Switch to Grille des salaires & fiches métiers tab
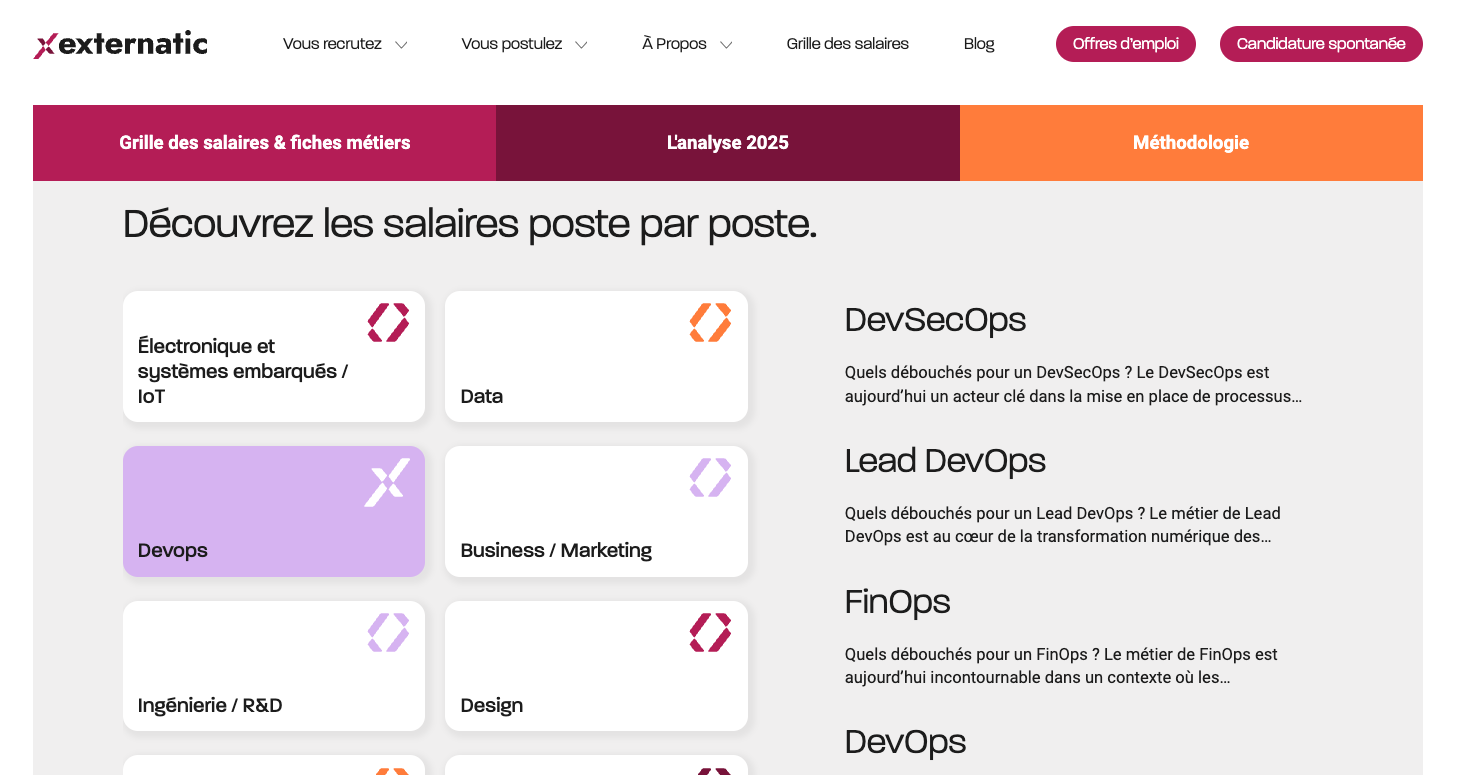This screenshot has height=775, width=1460. pyautogui.click(x=264, y=143)
